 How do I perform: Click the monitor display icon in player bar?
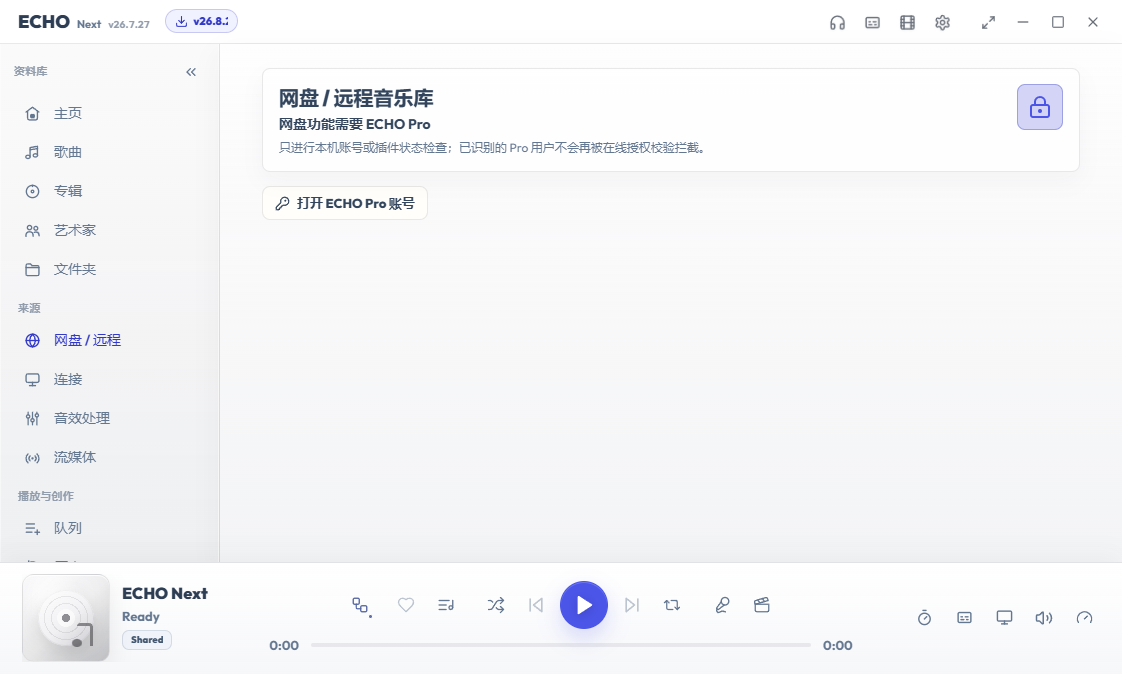pos(1005,617)
